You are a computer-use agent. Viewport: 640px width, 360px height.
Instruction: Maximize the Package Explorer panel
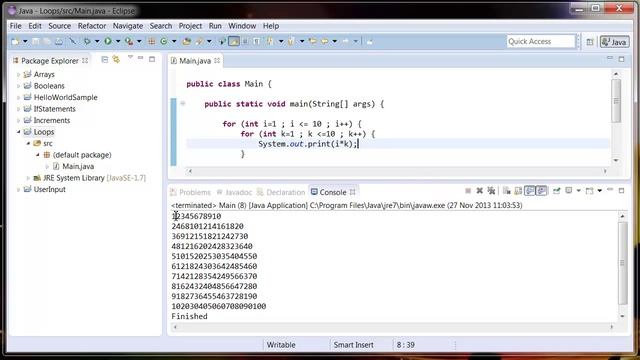coord(152,59)
